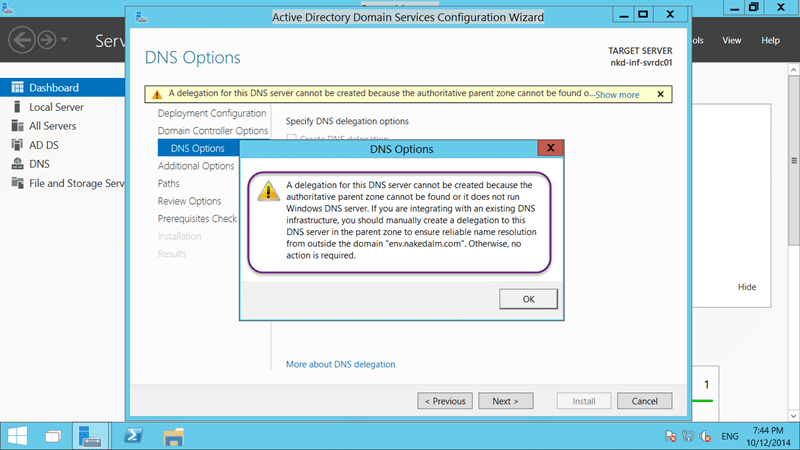Close the configuration wizard window
The width and height of the screenshot is (800, 450).
coord(670,15)
